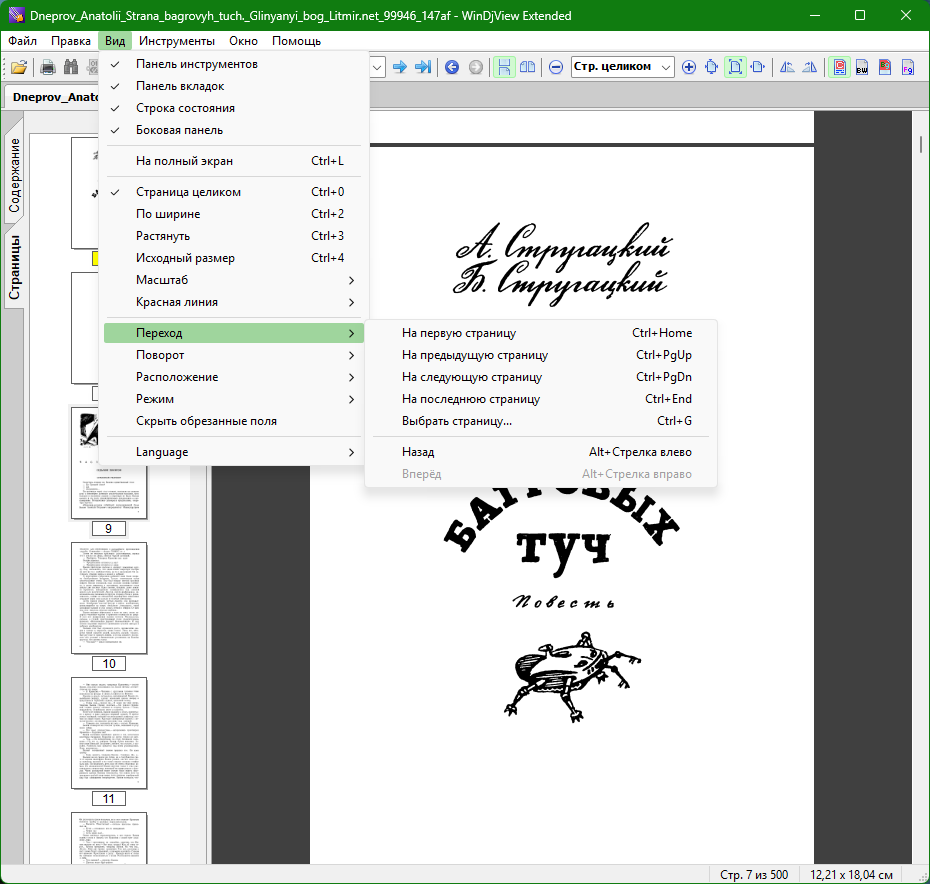
Task: Click the blue Back navigation icon
Action: tap(452, 67)
